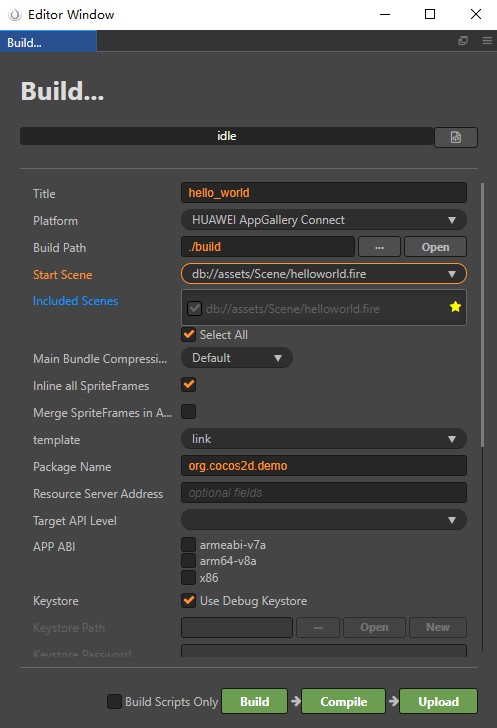497x728 pixels.
Task: Click Open next to Keystore Path
Action: (x=374, y=627)
